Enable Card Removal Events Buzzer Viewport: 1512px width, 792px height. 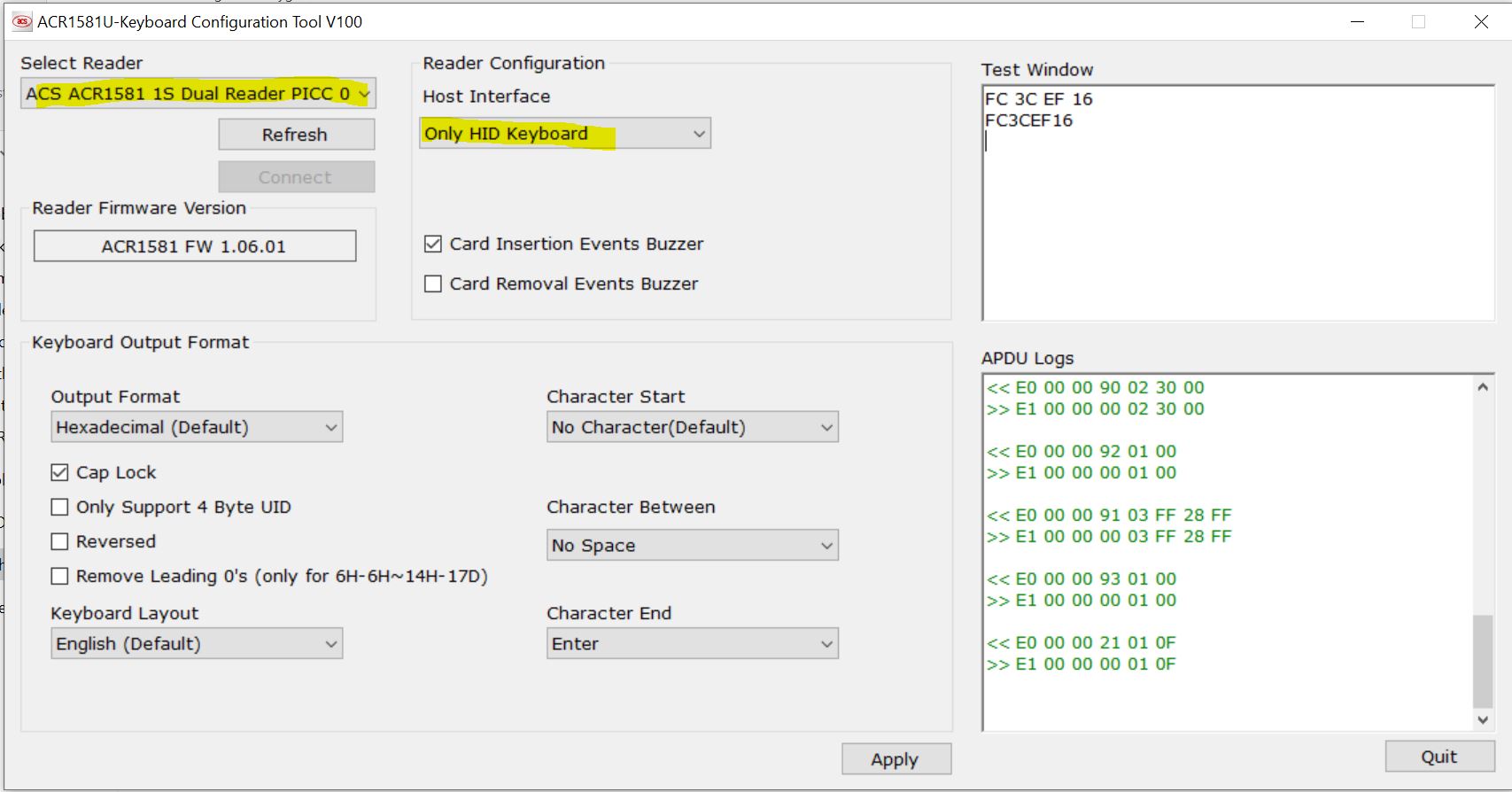(x=433, y=283)
